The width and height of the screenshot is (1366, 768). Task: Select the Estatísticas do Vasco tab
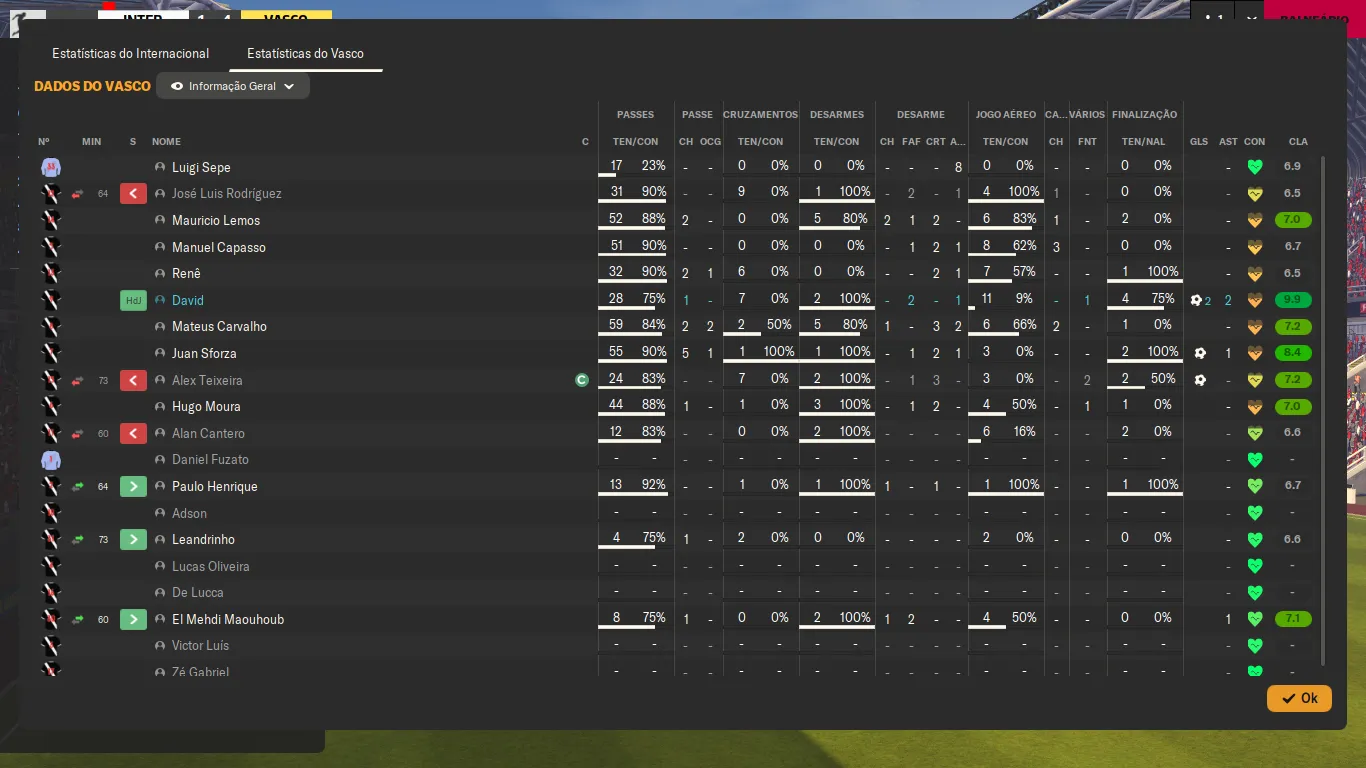click(x=305, y=53)
